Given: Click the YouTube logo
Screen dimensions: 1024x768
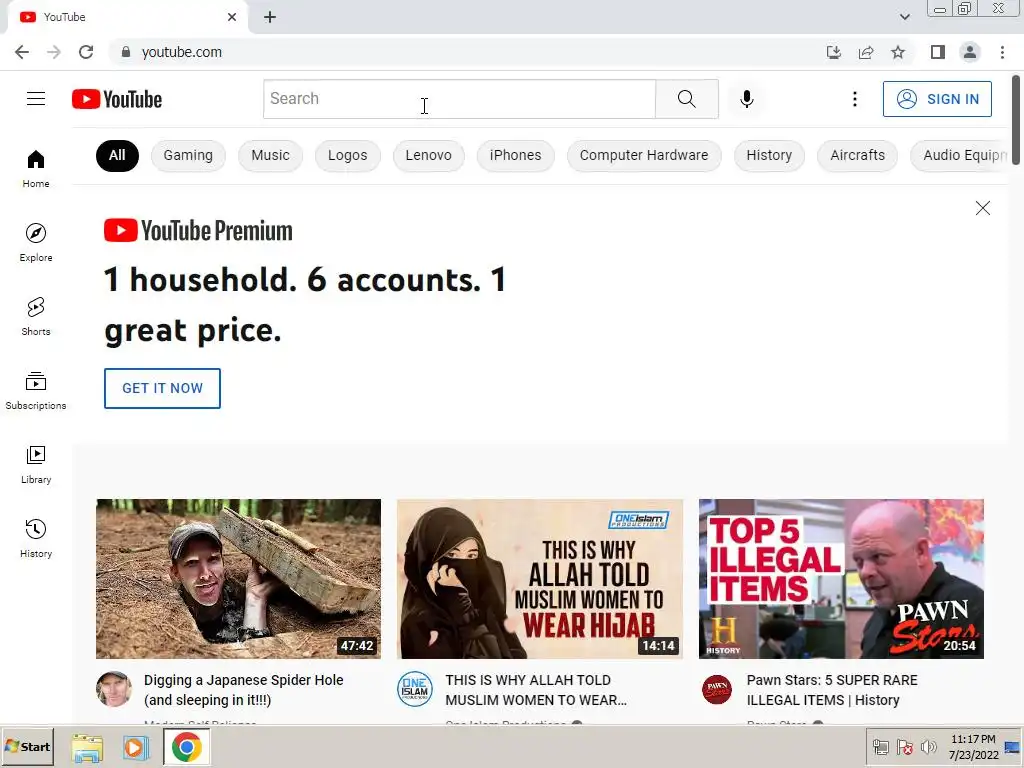Looking at the screenshot, I should coord(117,99).
